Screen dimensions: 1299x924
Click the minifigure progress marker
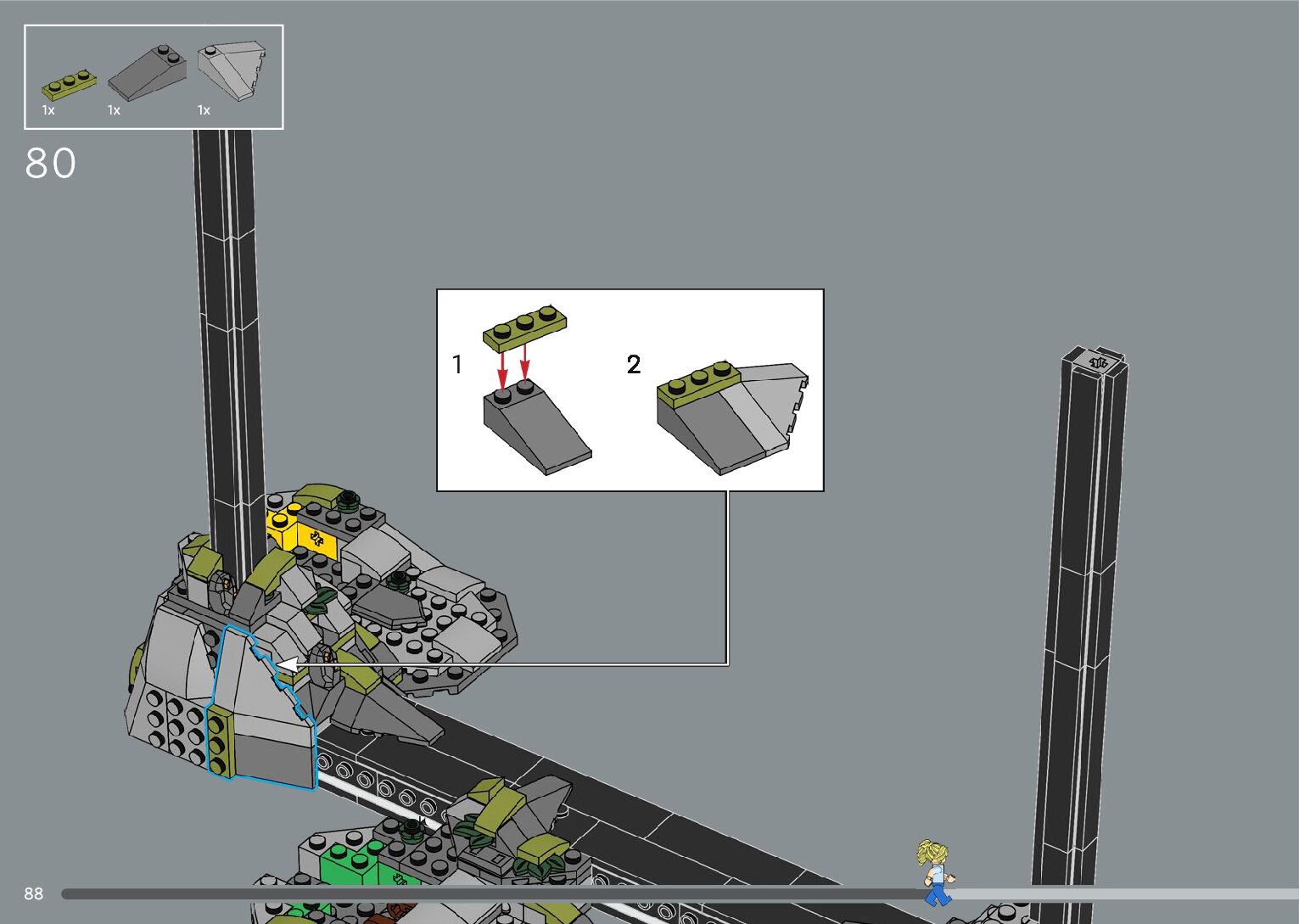(935, 871)
